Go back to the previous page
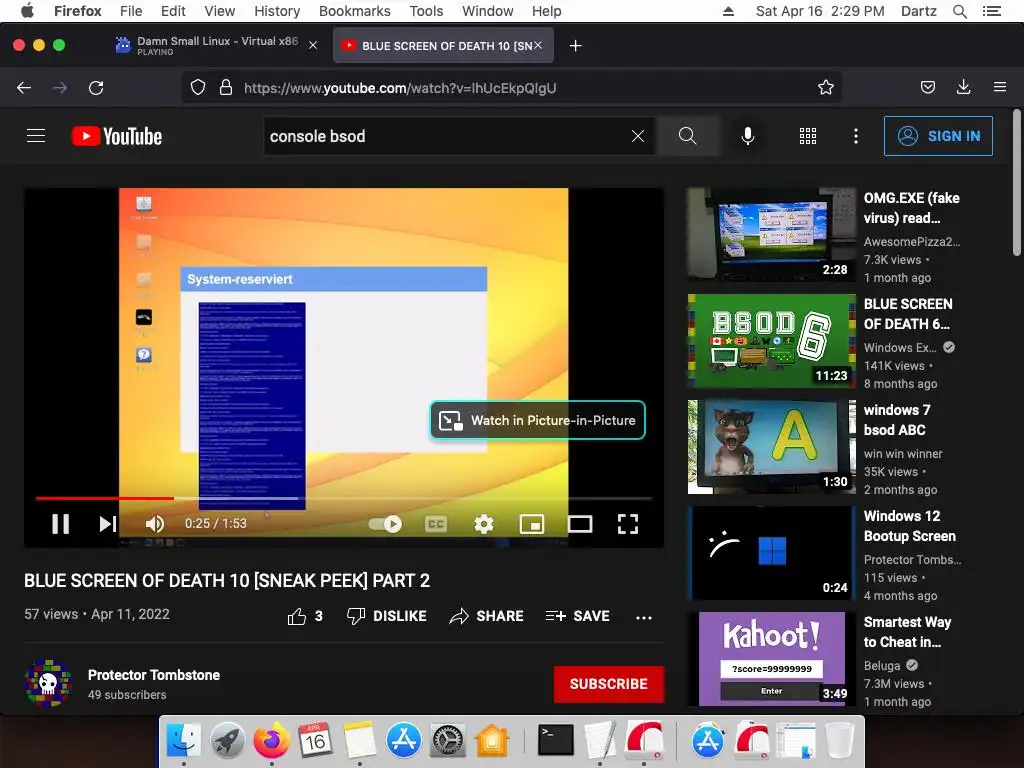Viewport: 1024px width, 768px height. click(24, 88)
